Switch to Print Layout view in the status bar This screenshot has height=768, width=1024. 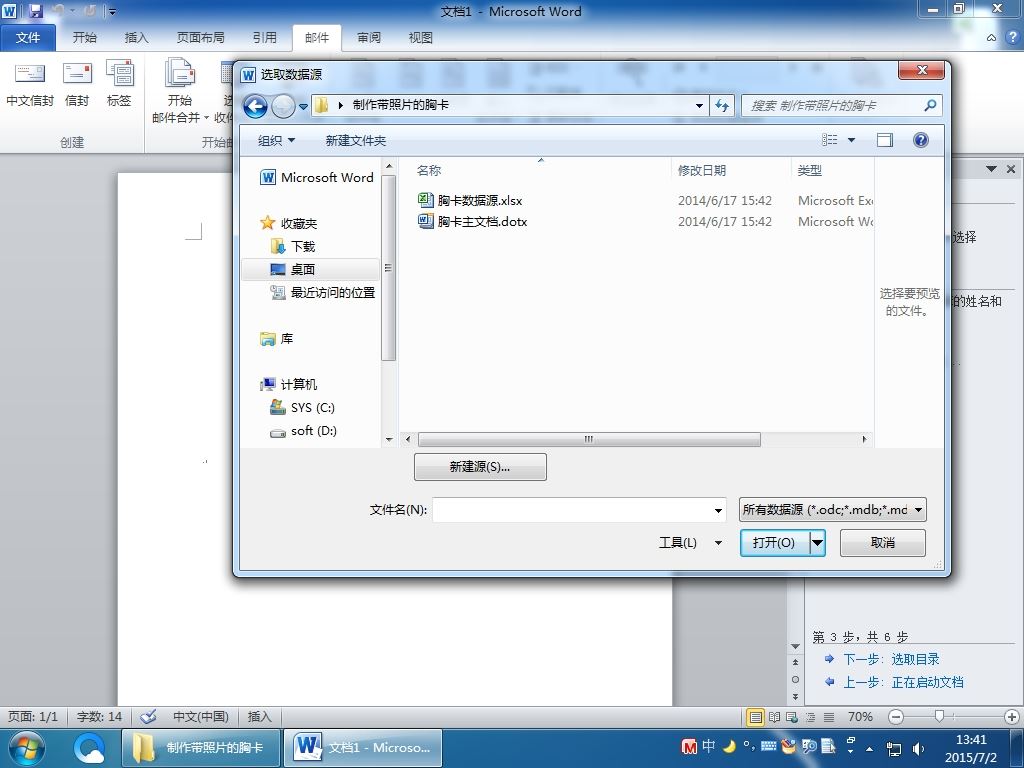pos(756,717)
